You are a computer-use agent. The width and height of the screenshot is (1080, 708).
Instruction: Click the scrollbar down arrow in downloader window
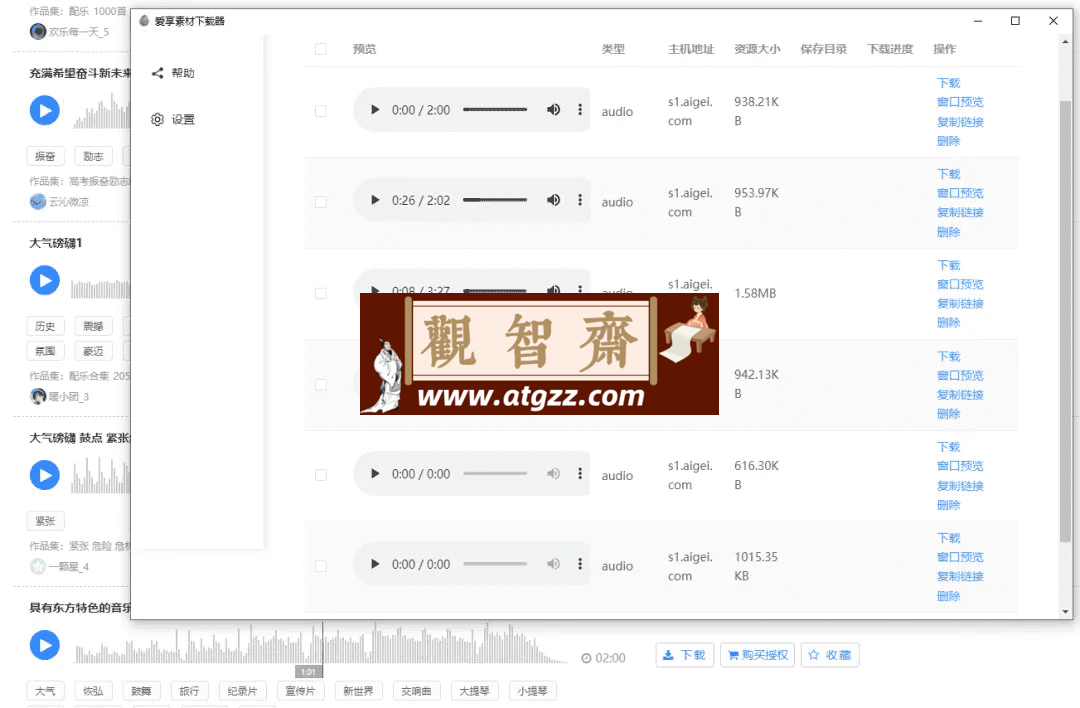(x=1066, y=612)
